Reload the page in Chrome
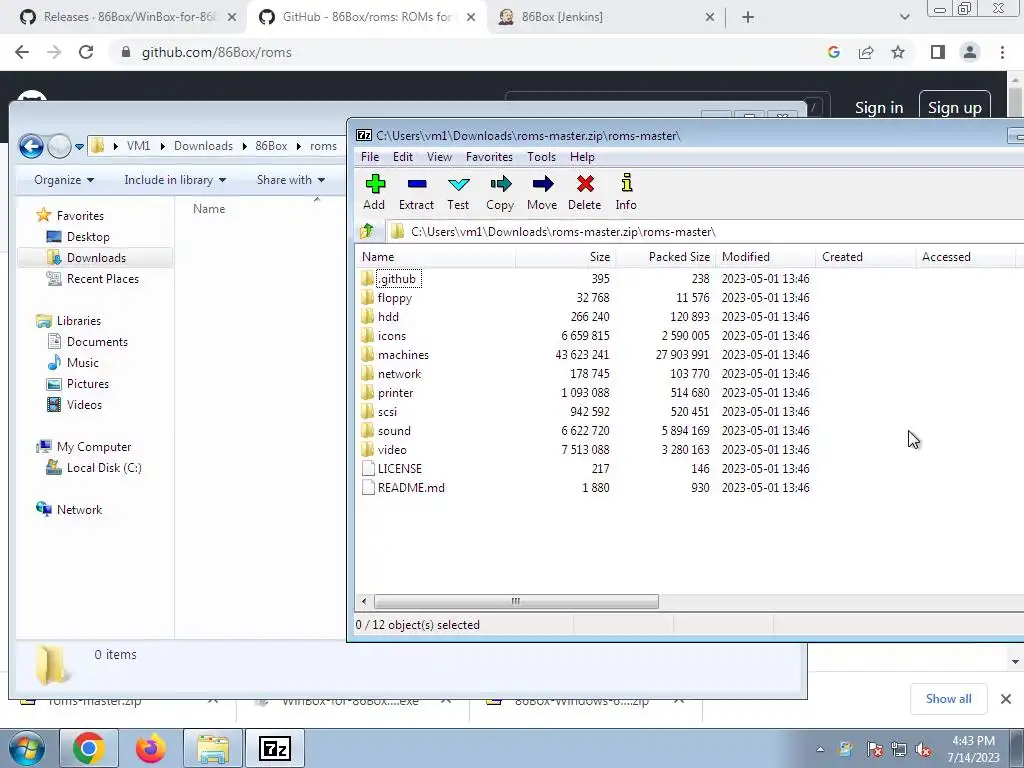The image size is (1024, 768). pyautogui.click(x=86, y=52)
